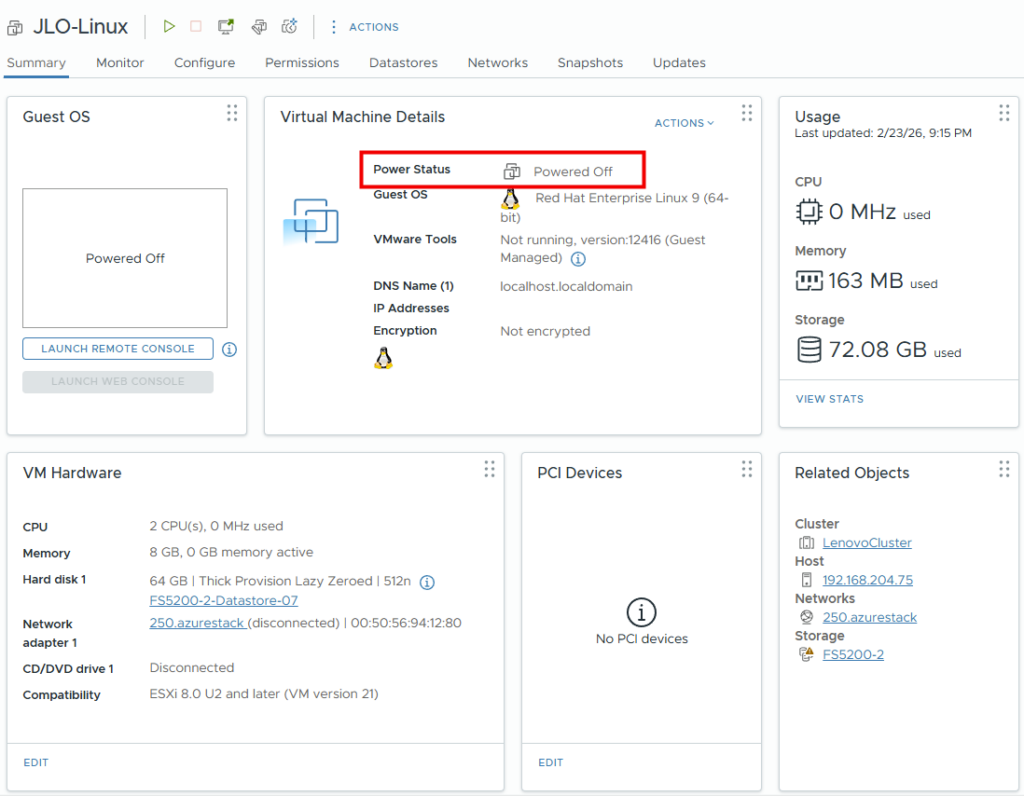Screen dimensions: 1024x796
Task: Click drag handle on PCI Devices card
Action: coord(747,469)
